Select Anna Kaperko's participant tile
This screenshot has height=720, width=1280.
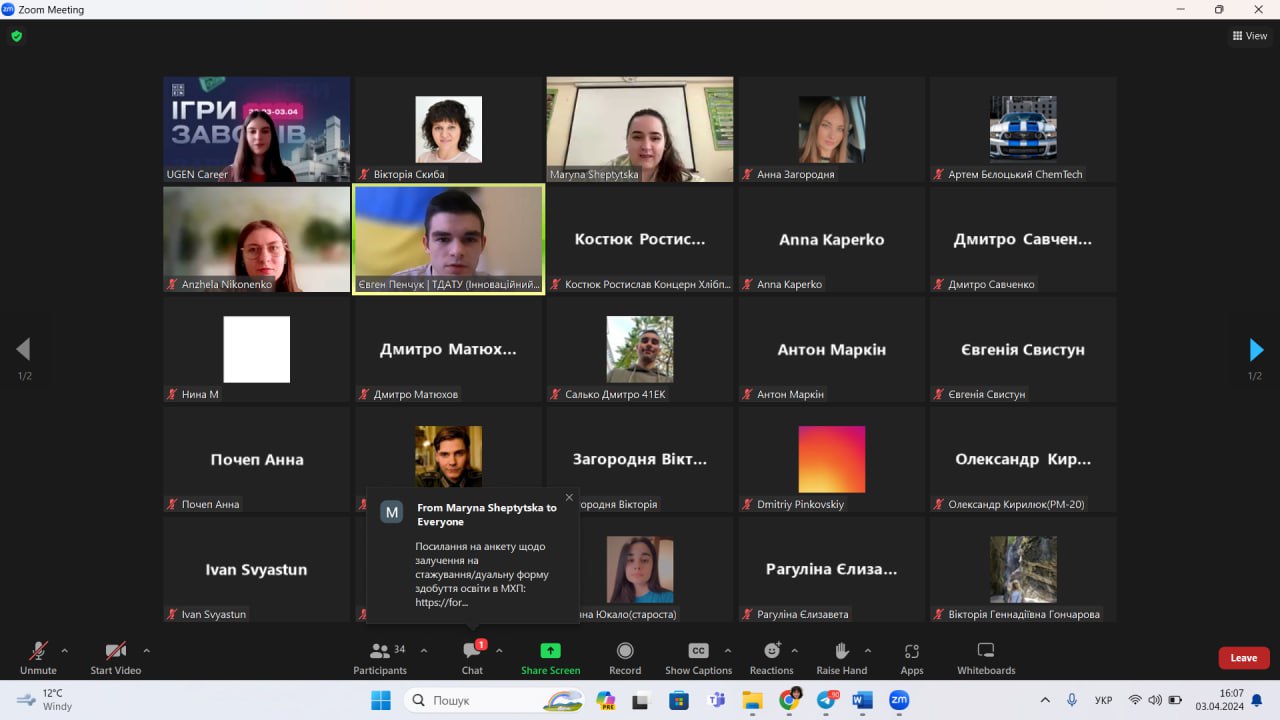(x=831, y=239)
